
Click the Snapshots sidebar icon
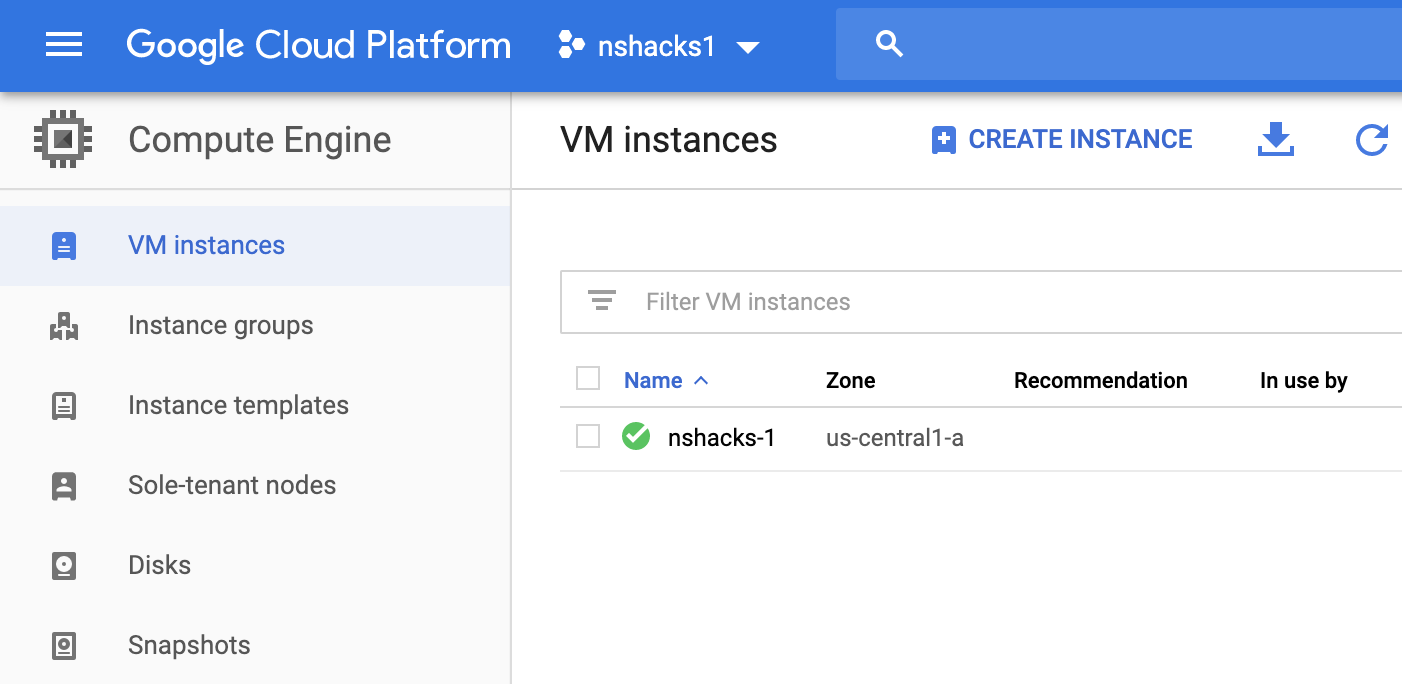click(64, 646)
